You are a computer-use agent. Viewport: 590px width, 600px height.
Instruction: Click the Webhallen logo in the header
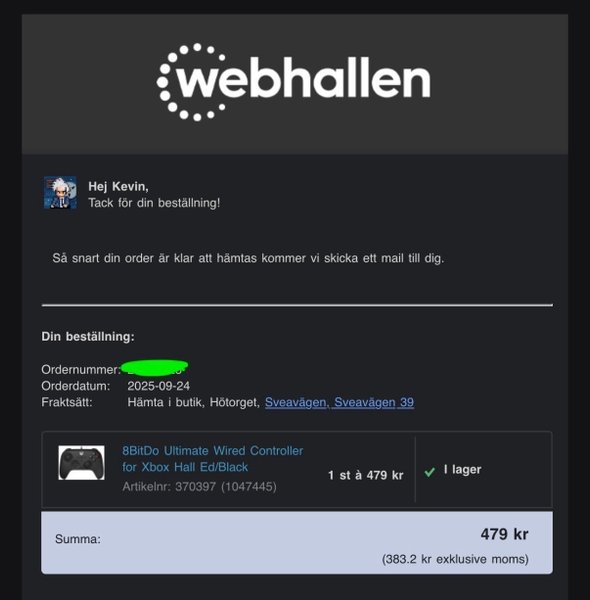pyautogui.click(x=293, y=82)
